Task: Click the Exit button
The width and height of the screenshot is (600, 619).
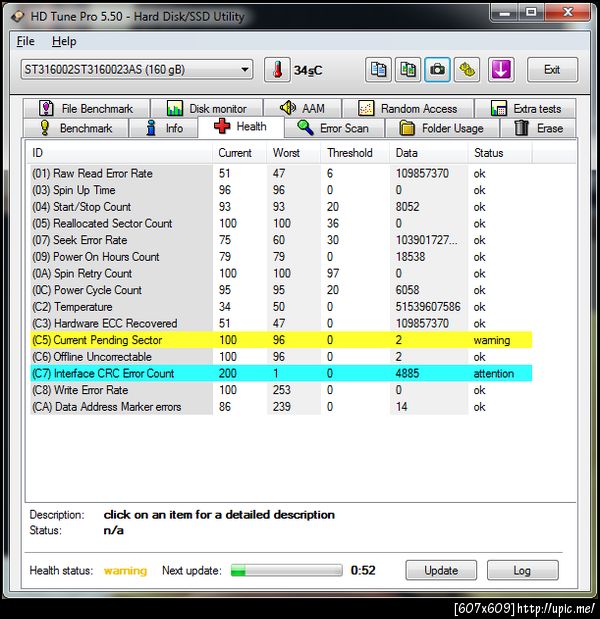Action: tap(552, 70)
